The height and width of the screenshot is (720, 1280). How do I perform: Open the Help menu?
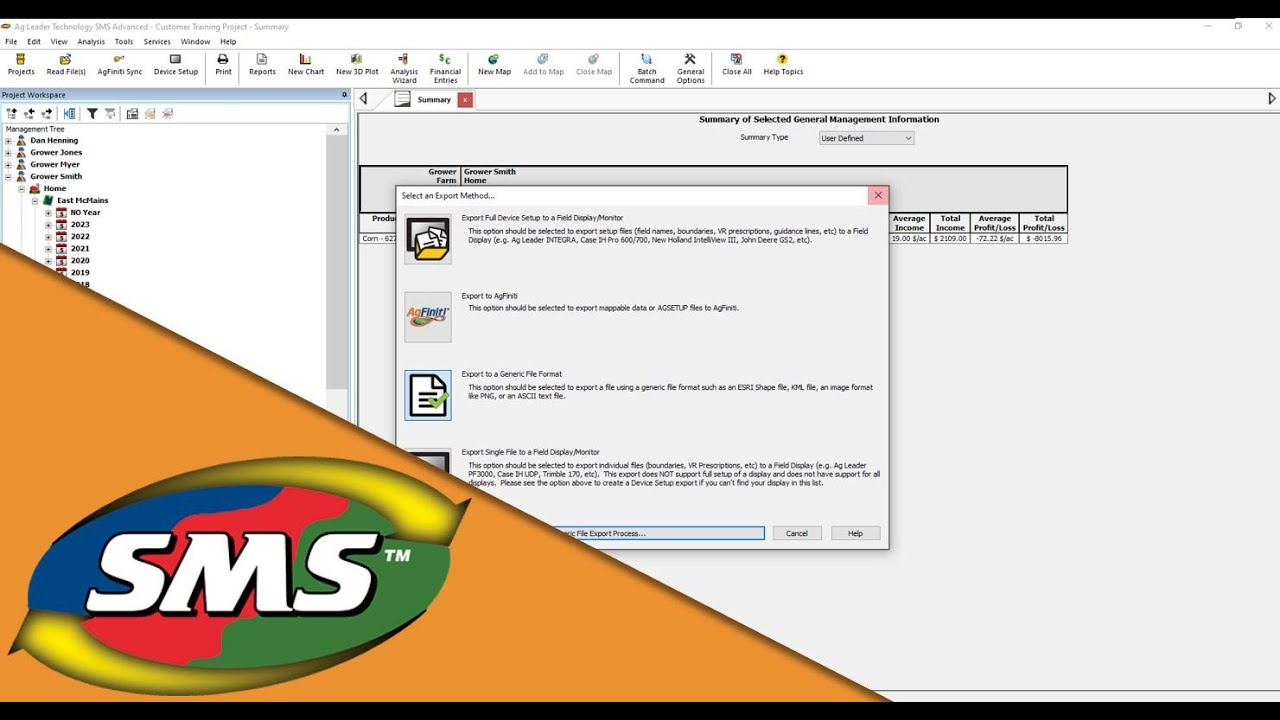click(228, 42)
